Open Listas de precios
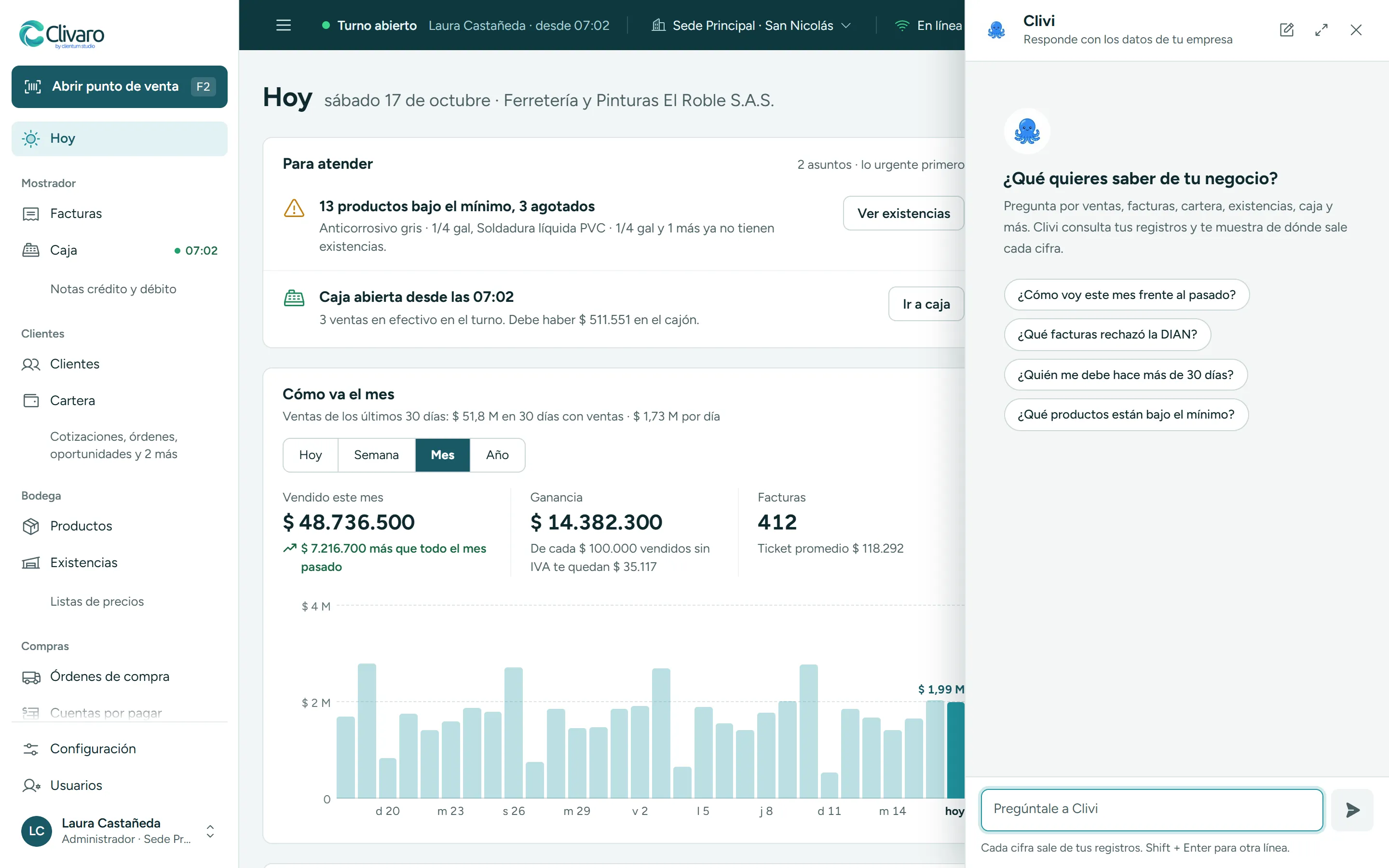1389x868 pixels. point(120,601)
